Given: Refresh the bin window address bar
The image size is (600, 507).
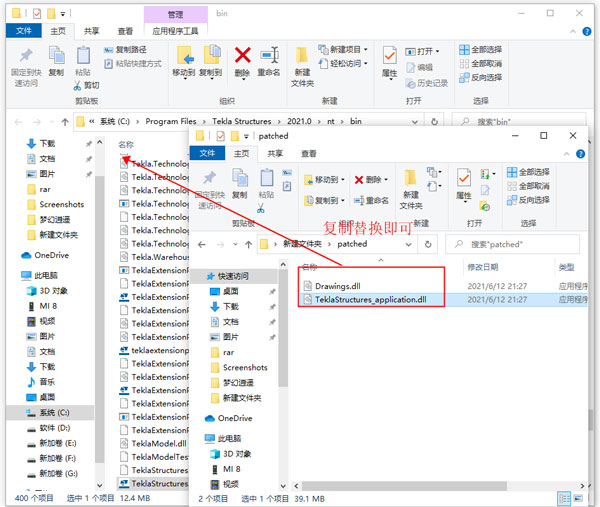Looking at the screenshot, I should pos(434,121).
